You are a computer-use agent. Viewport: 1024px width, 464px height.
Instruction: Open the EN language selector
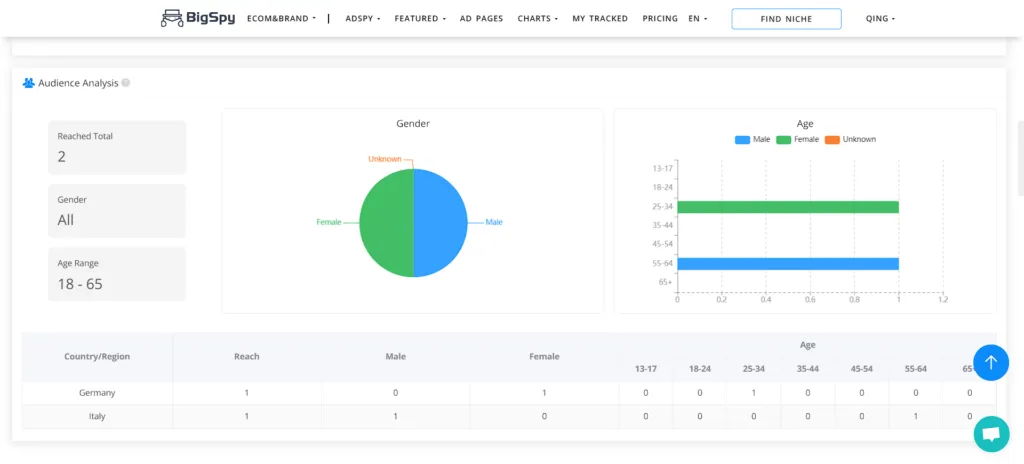(x=698, y=19)
